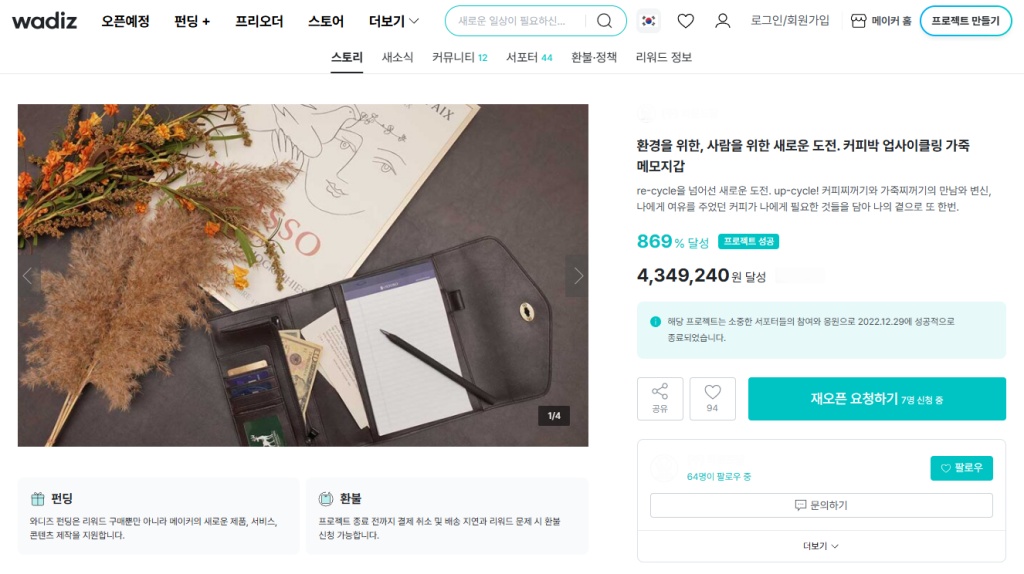1024x574 pixels.
Task: Switch to the 새소식 tab
Action: pyautogui.click(x=397, y=57)
